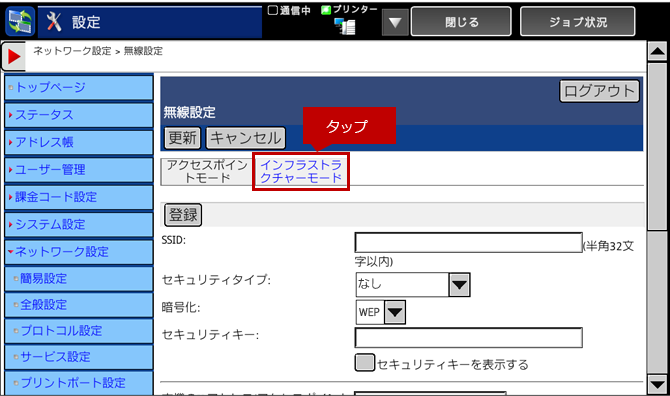Switch to アクセスポイントモード tab
This screenshot has width=670, height=396.
[x=207, y=171]
